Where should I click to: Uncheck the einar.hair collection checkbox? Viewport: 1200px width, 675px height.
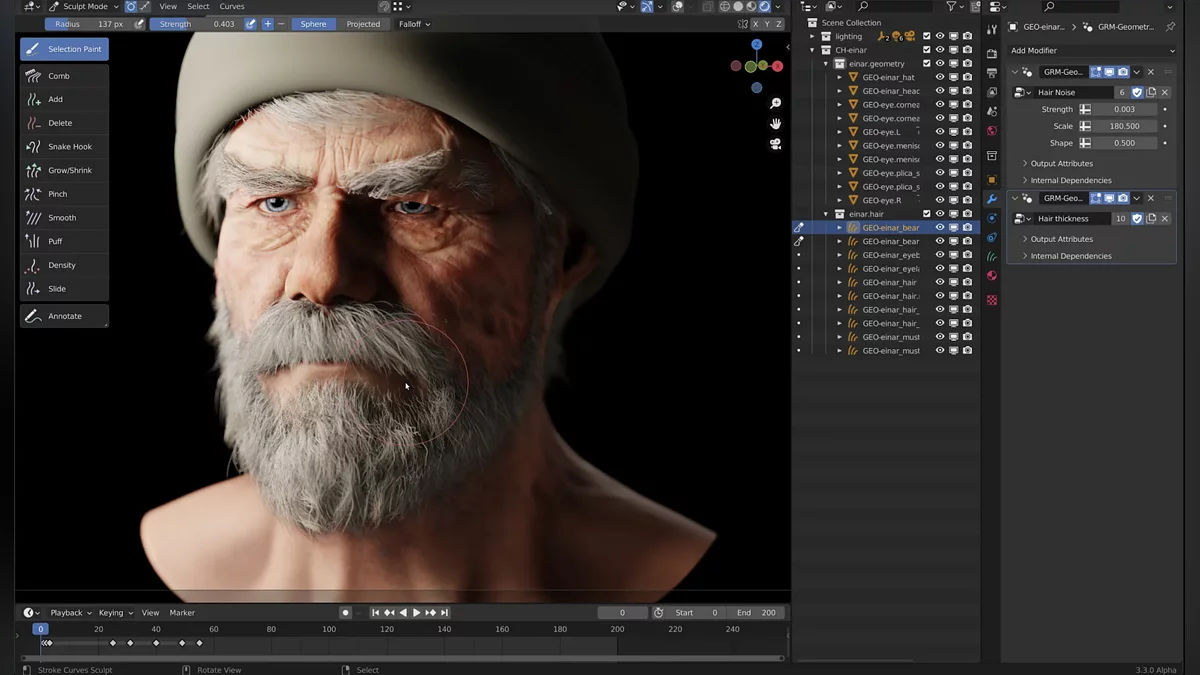927,214
